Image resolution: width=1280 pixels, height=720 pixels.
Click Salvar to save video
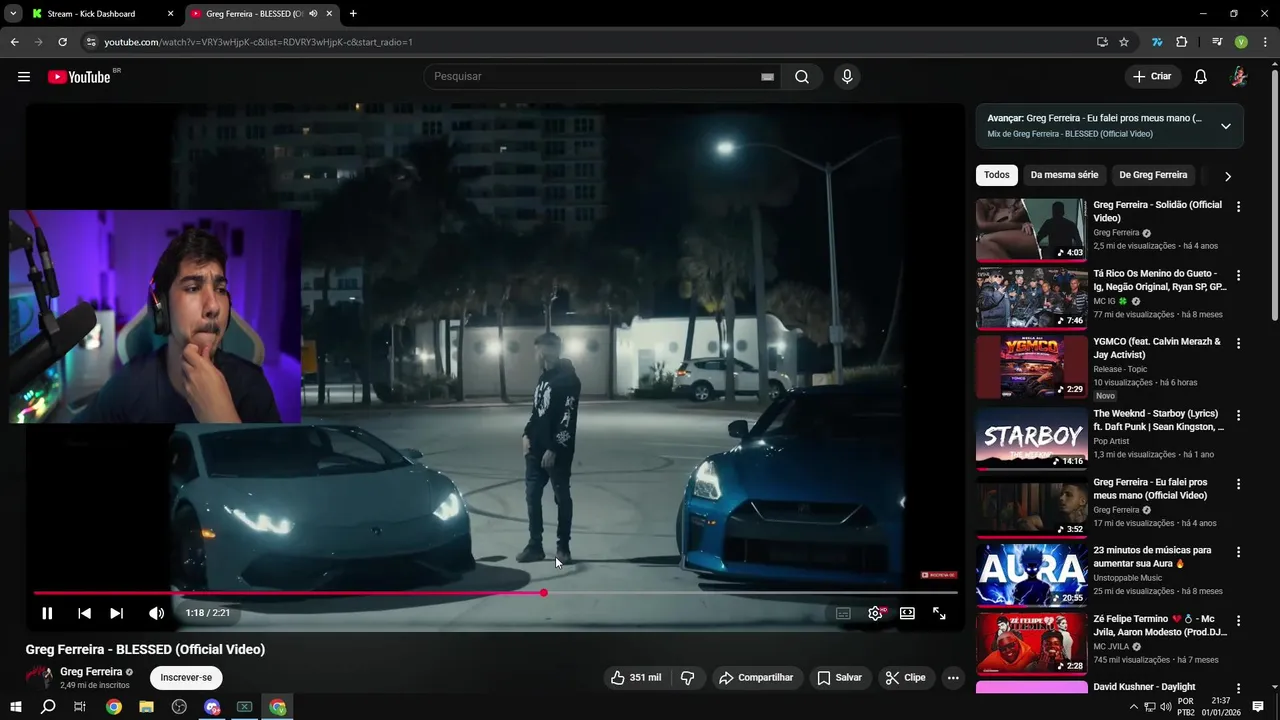click(840, 677)
